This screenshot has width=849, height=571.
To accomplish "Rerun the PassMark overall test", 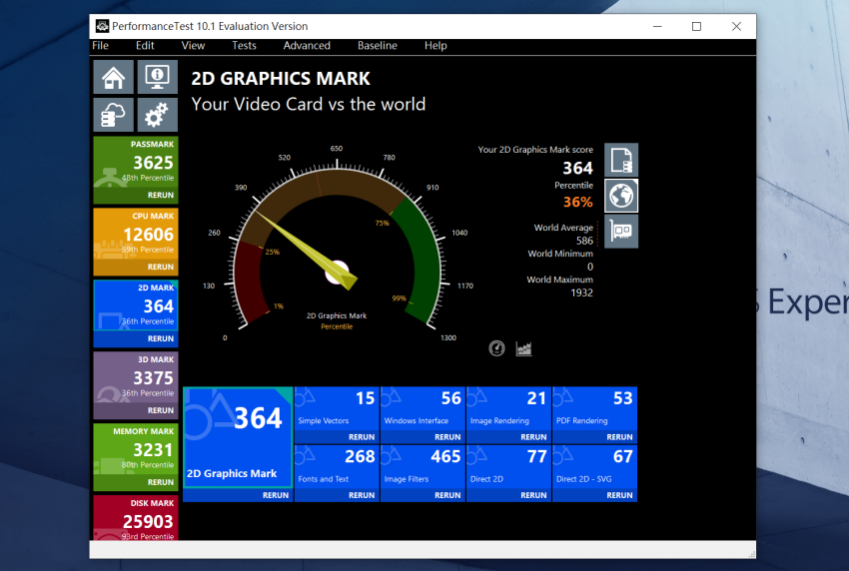I will tap(161, 195).
